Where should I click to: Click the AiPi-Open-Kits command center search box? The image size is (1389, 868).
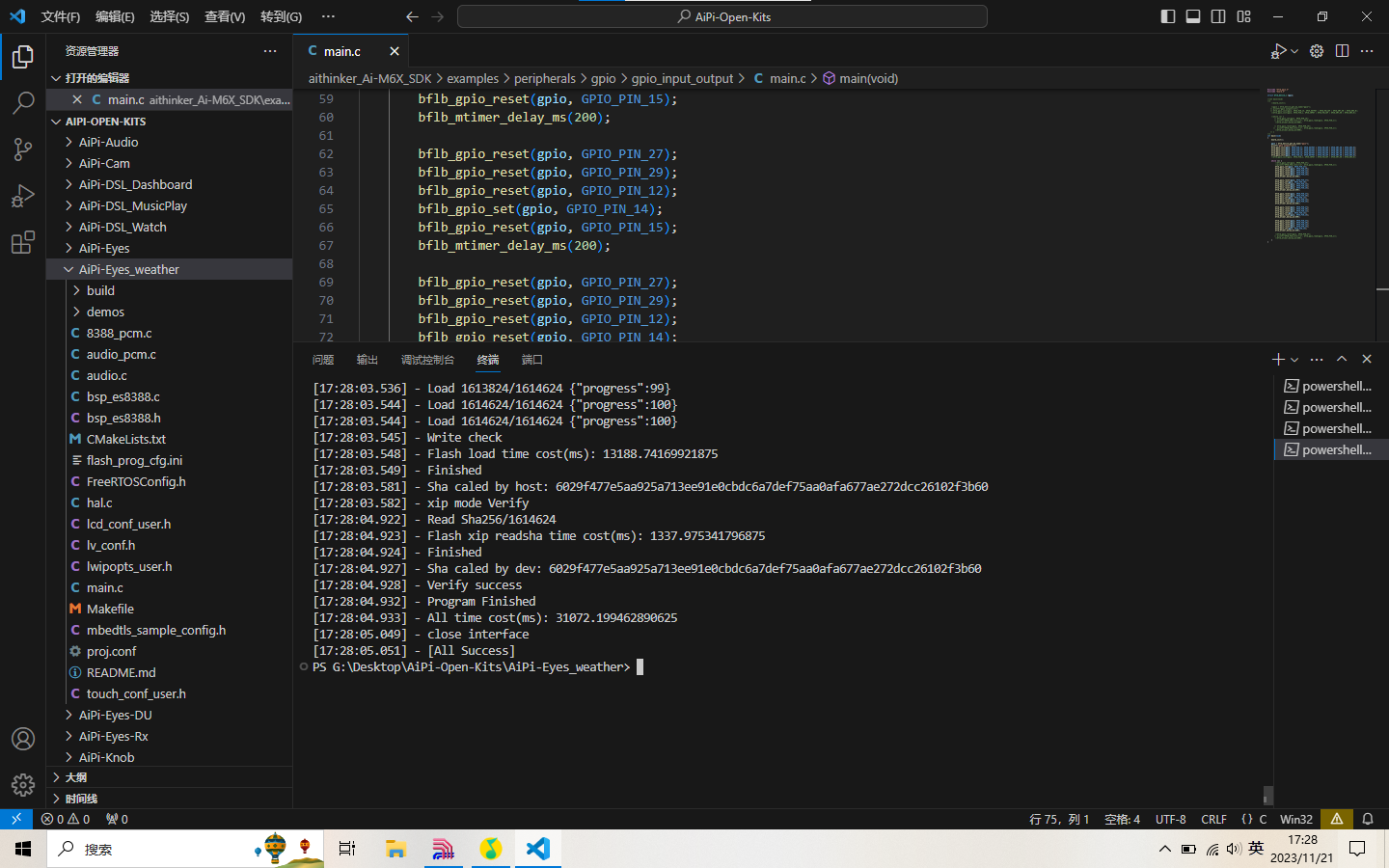coord(722,16)
